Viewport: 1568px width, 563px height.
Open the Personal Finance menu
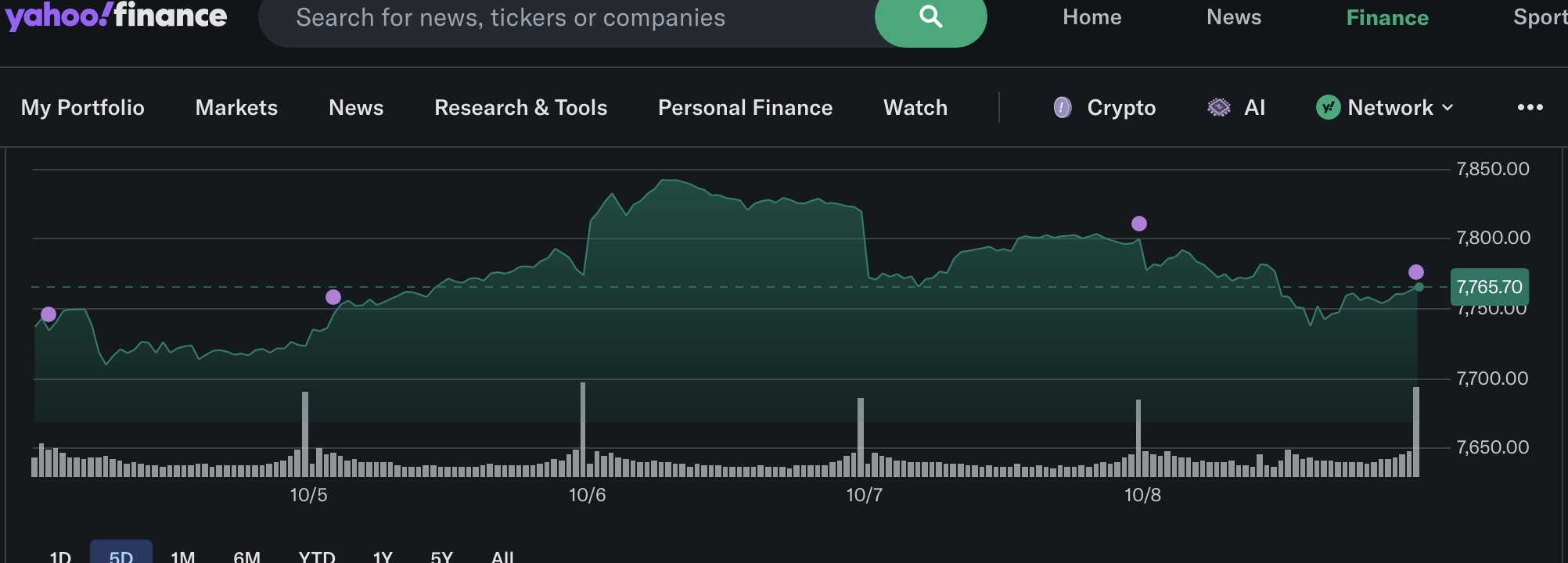coord(745,108)
